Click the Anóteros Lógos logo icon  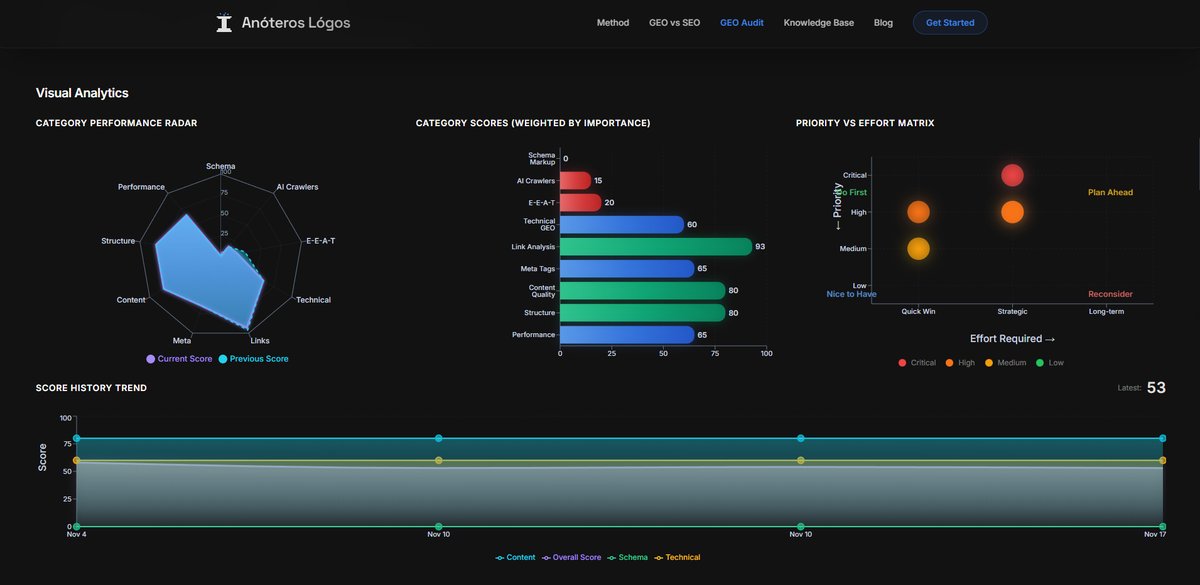(224, 22)
